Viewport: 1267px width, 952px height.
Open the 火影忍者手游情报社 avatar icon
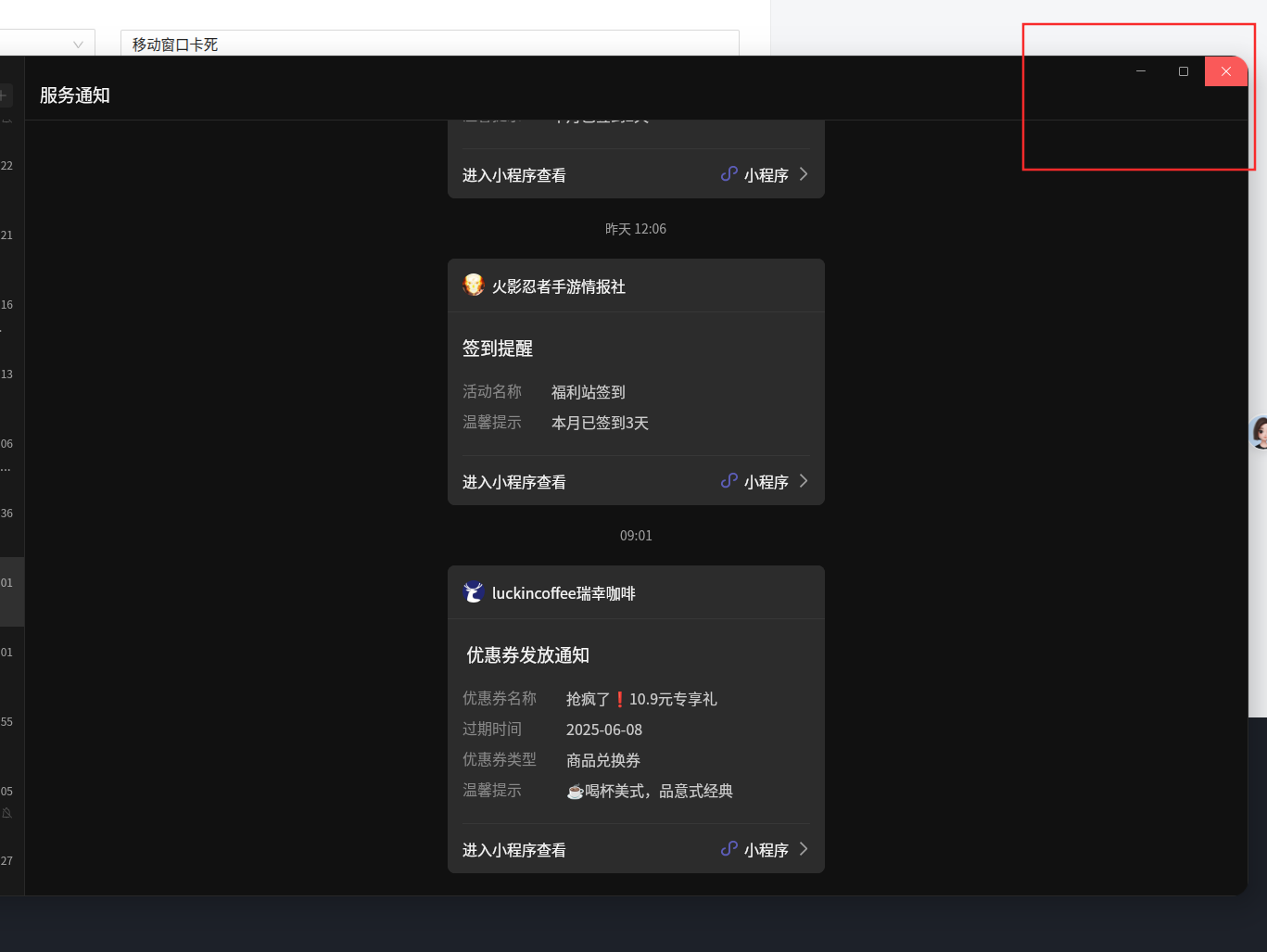tap(474, 286)
